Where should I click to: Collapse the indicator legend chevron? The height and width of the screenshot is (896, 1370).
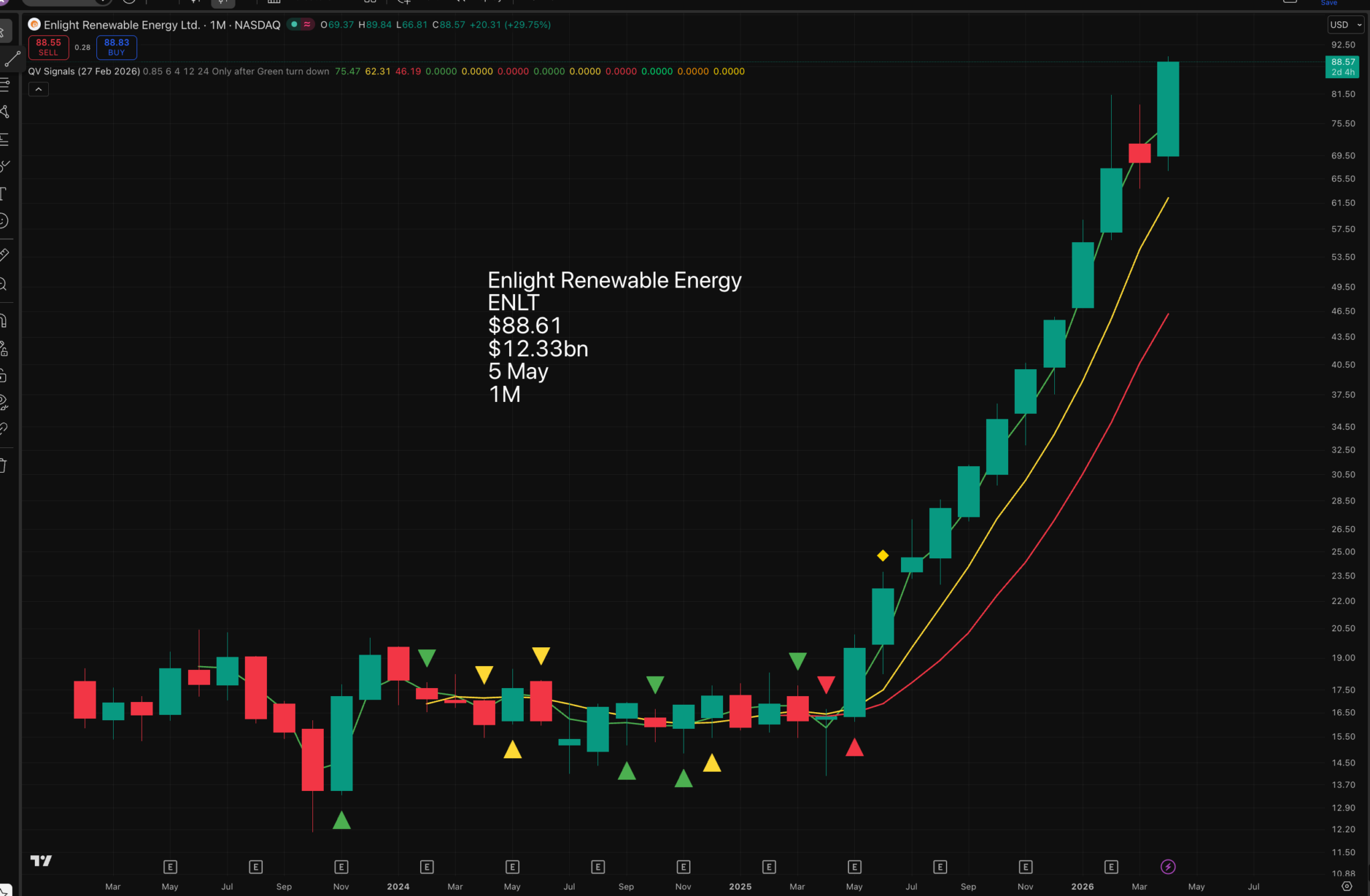[x=38, y=89]
